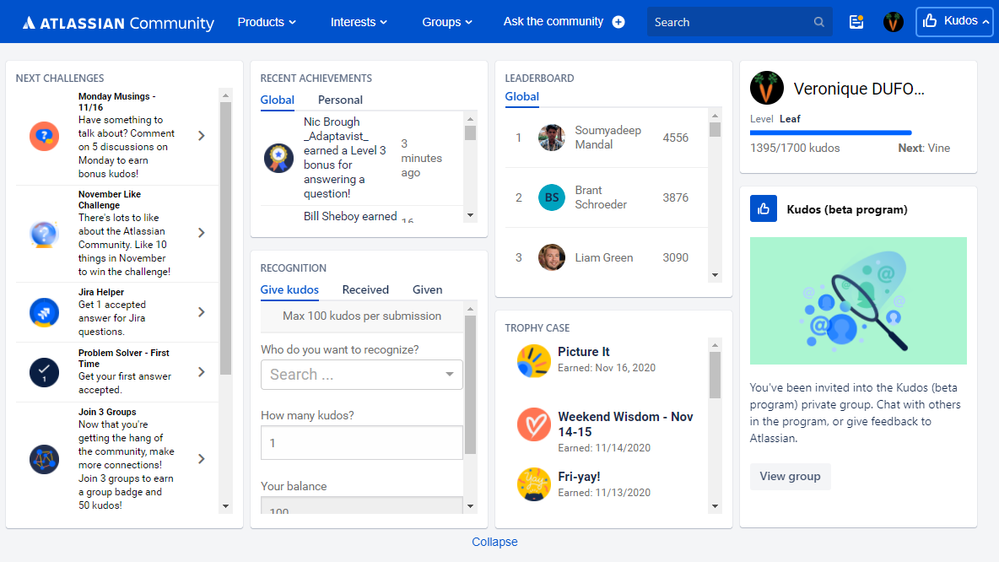Switch to the Received tab
Screen dimensions: 999x562
pos(365,290)
